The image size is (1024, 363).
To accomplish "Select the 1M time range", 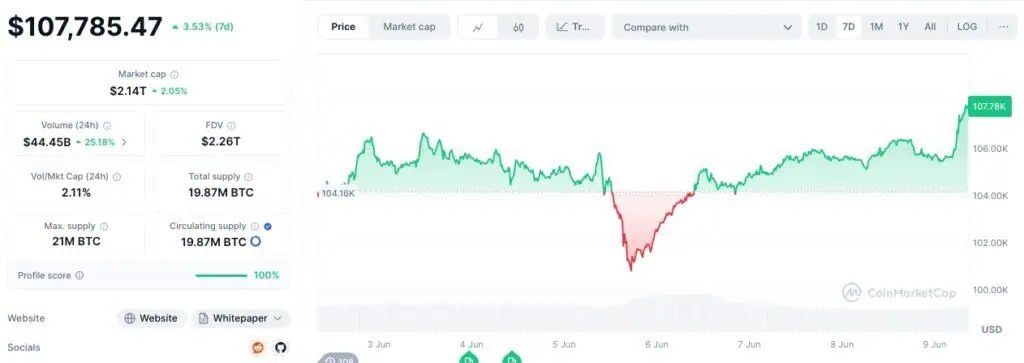I will (876, 27).
